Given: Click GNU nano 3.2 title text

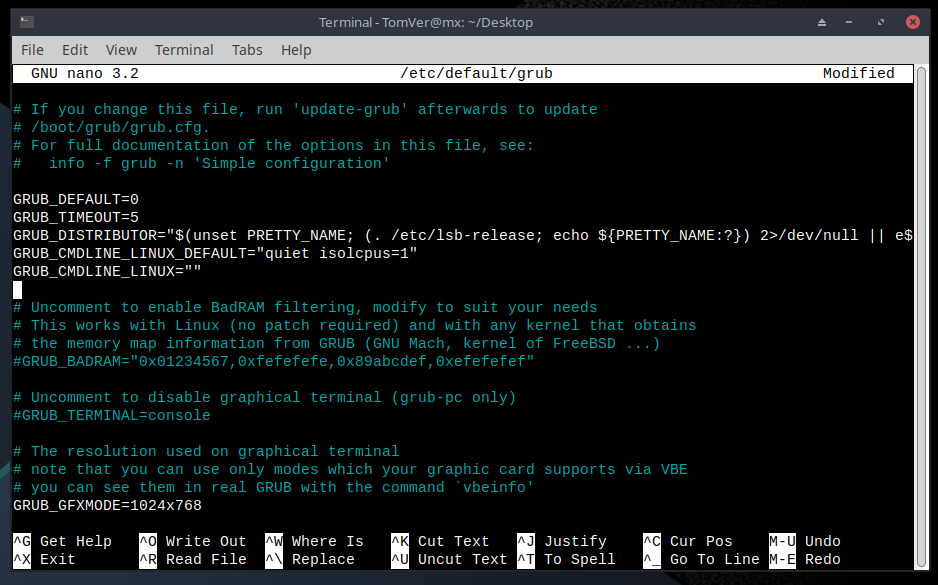Looking at the screenshot, I should [x=85, y=74].
